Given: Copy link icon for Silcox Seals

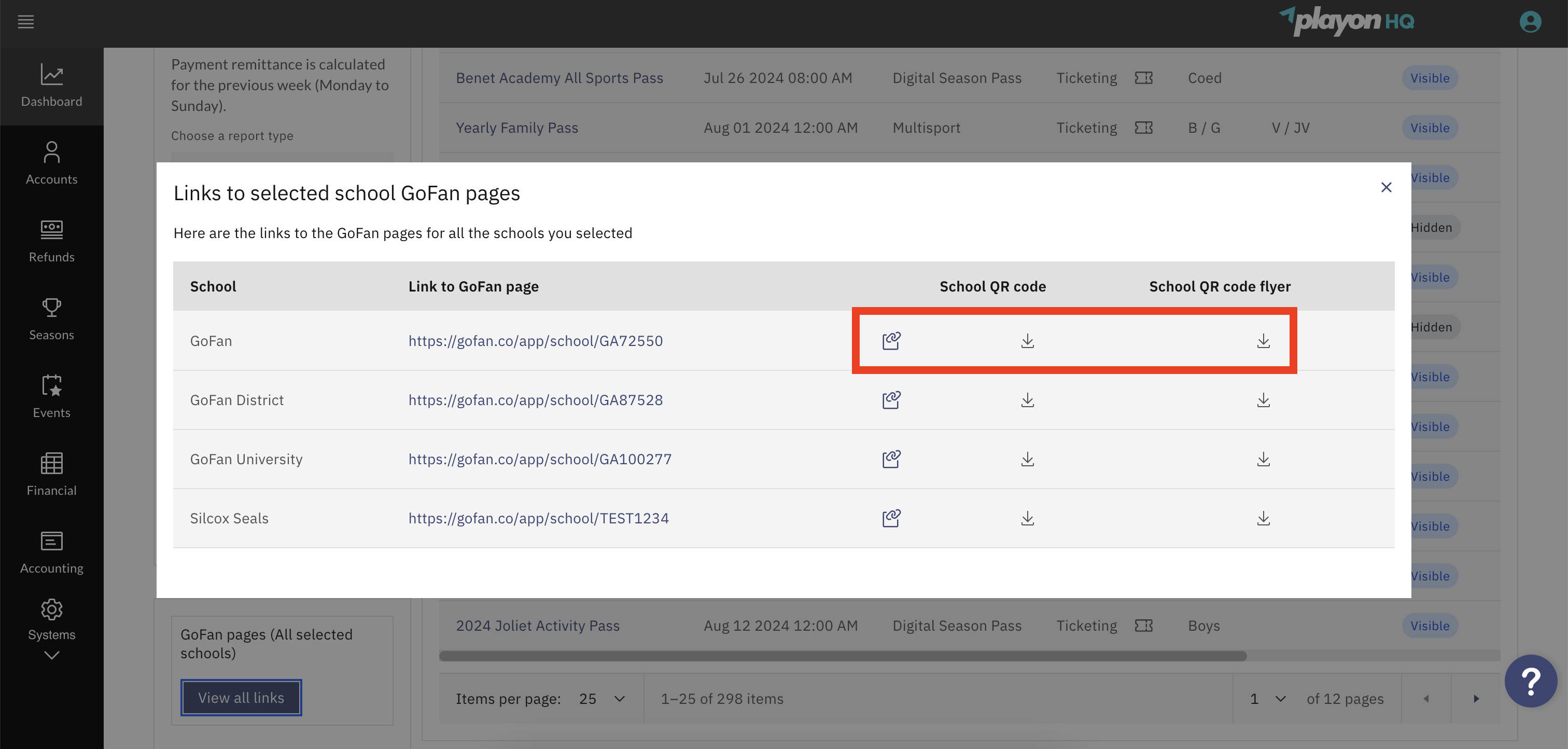Looking at the screenshot, I should point(891,518).
